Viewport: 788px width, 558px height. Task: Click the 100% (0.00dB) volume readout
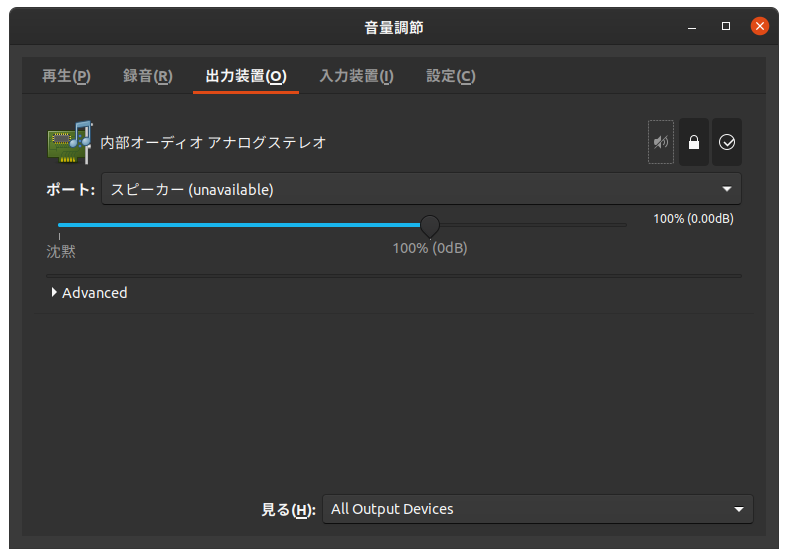tap(693, 219)
